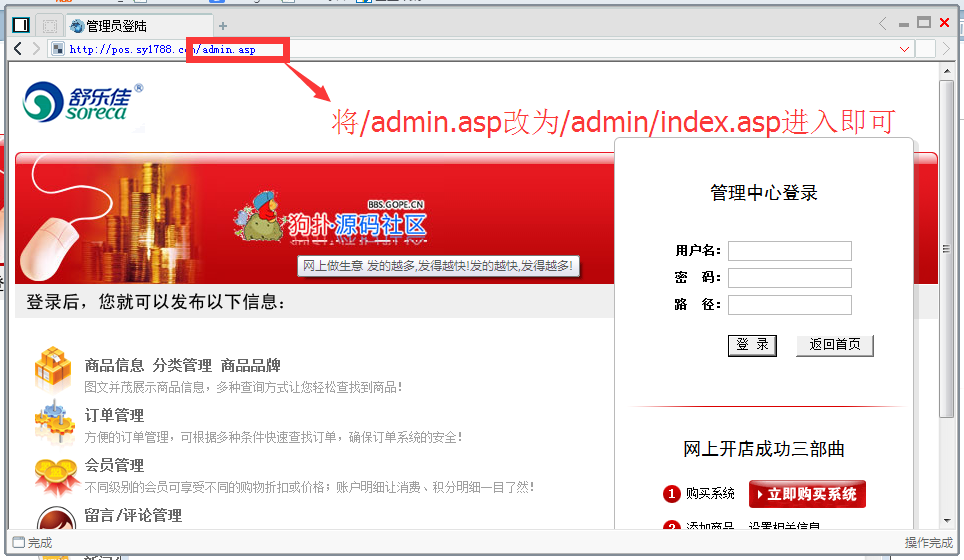Go forward with the browser forward arrow
964x560 pixels.
[x=36, y=49]
